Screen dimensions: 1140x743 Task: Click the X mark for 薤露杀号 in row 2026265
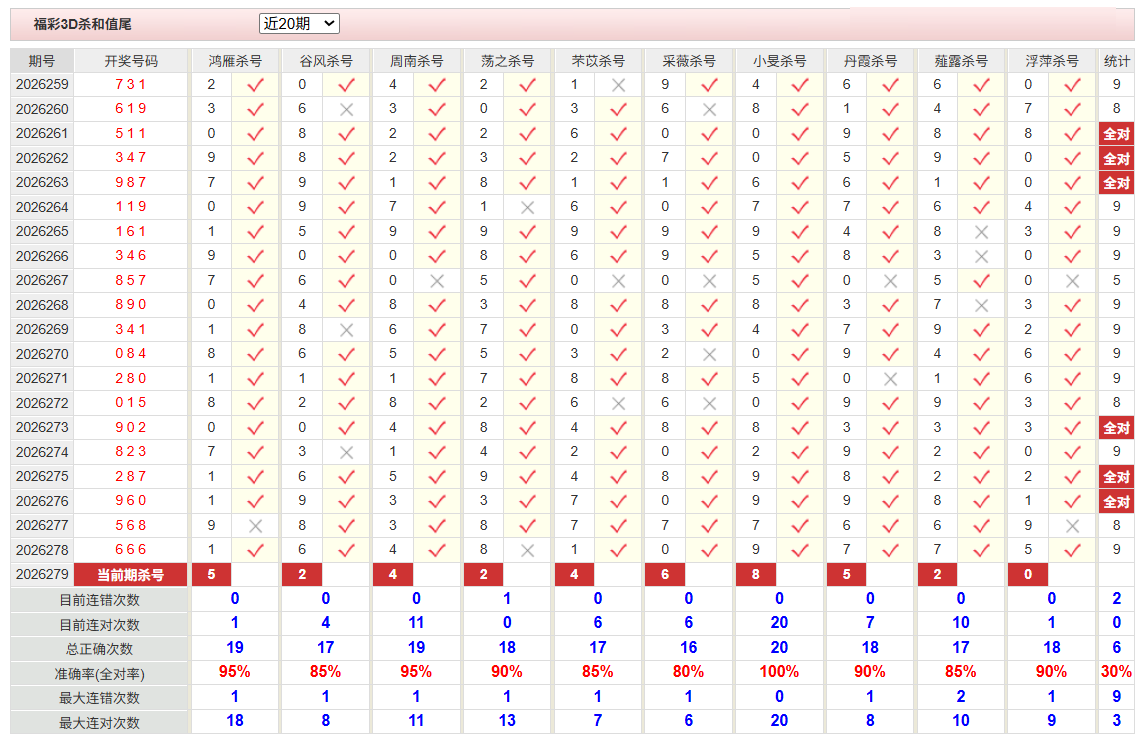(982, 232)
